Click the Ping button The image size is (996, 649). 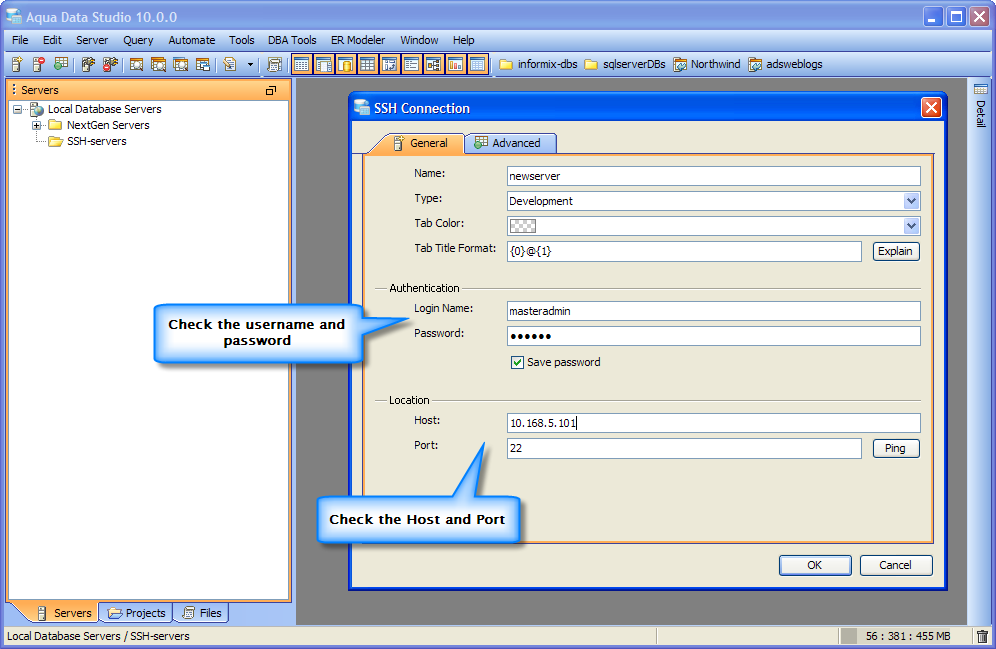896,448
